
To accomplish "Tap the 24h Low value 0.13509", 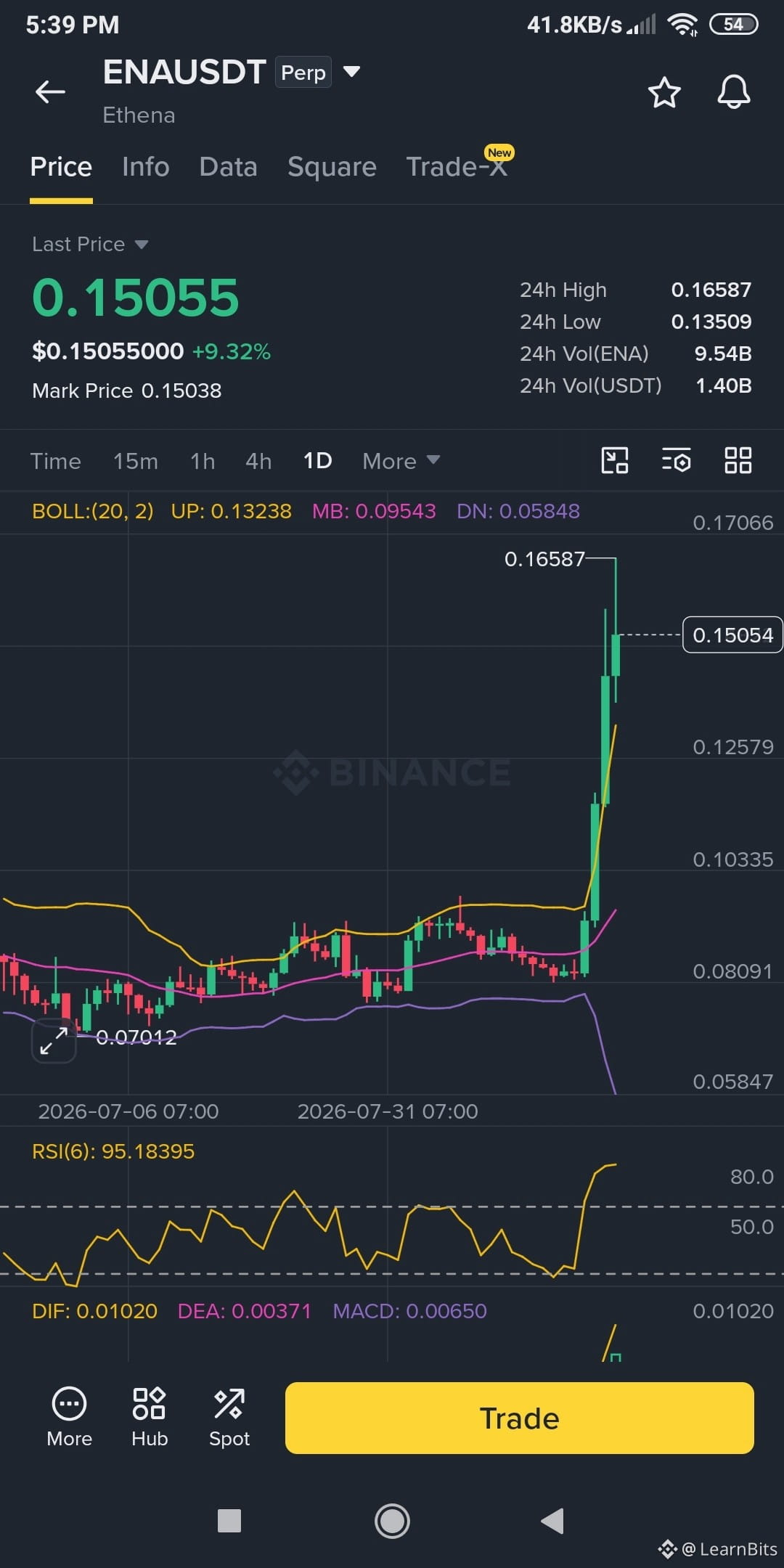I will coord(711,322).
